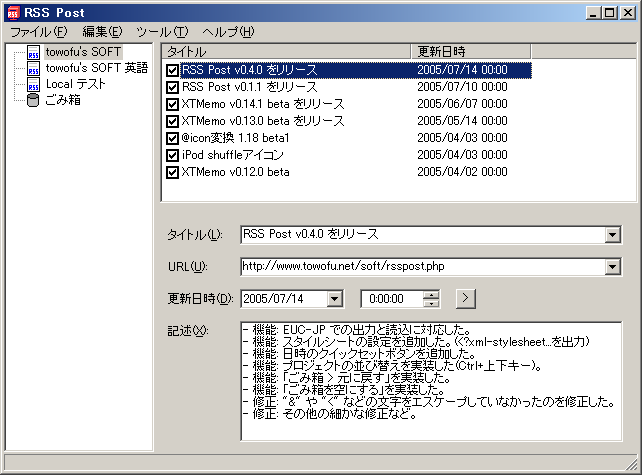Select the RSS icon beside towofu's SOFT 英語
This screenshot has height=475, width=642.
coord(34,68)
